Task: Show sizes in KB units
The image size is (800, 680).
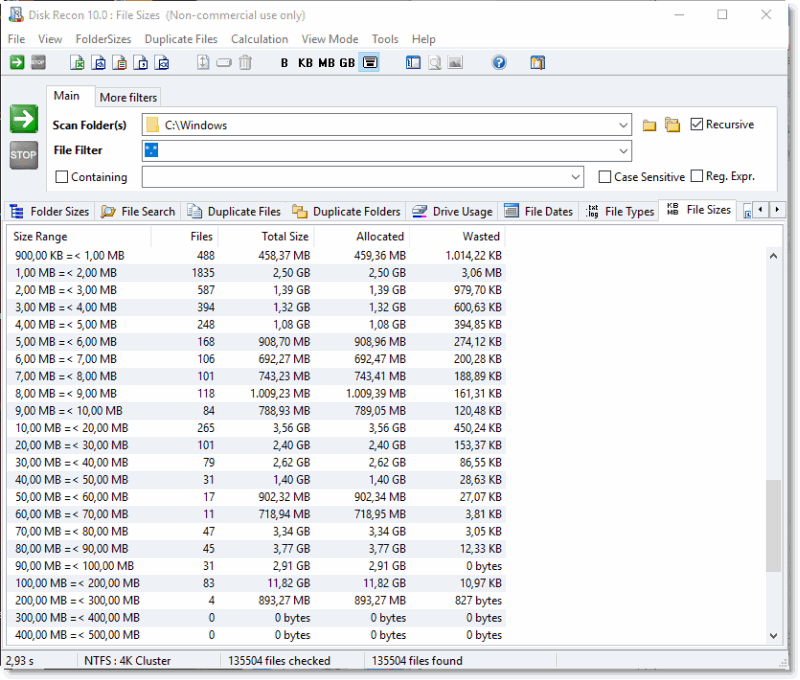Action: (x=305, y=63)
